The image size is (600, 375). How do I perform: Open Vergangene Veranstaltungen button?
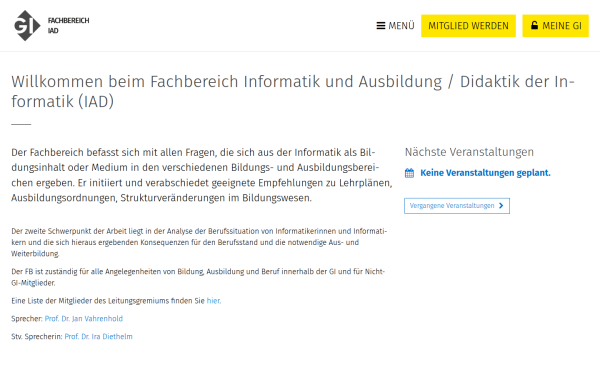[457, 206]
